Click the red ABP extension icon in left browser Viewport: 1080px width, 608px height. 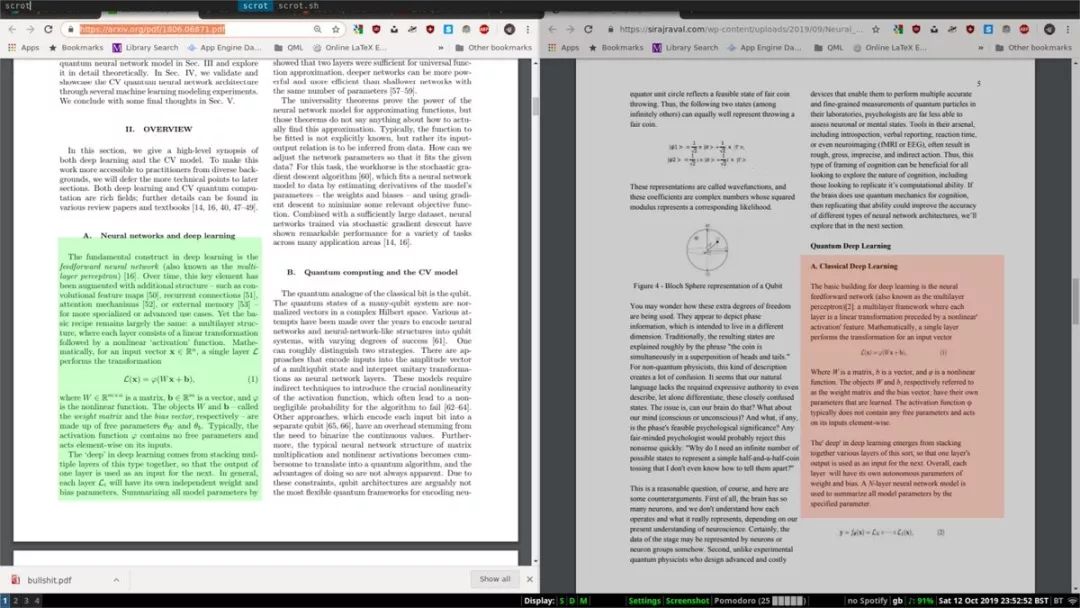tap(484, 30)
